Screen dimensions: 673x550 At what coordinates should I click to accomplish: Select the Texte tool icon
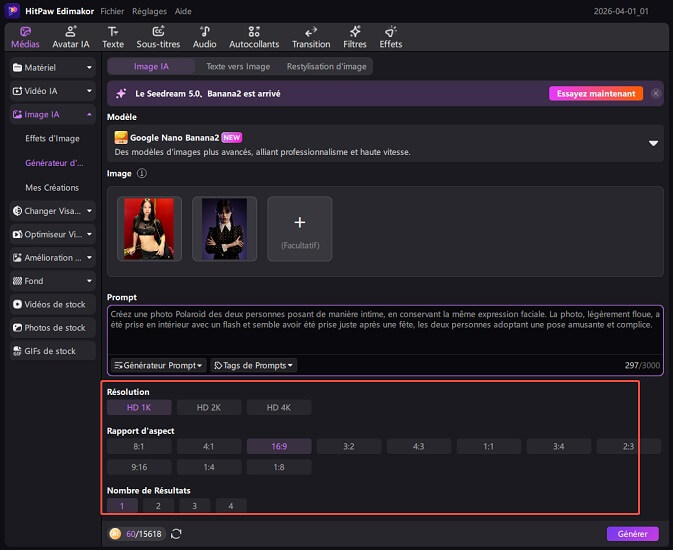click(x=113, y=37)
